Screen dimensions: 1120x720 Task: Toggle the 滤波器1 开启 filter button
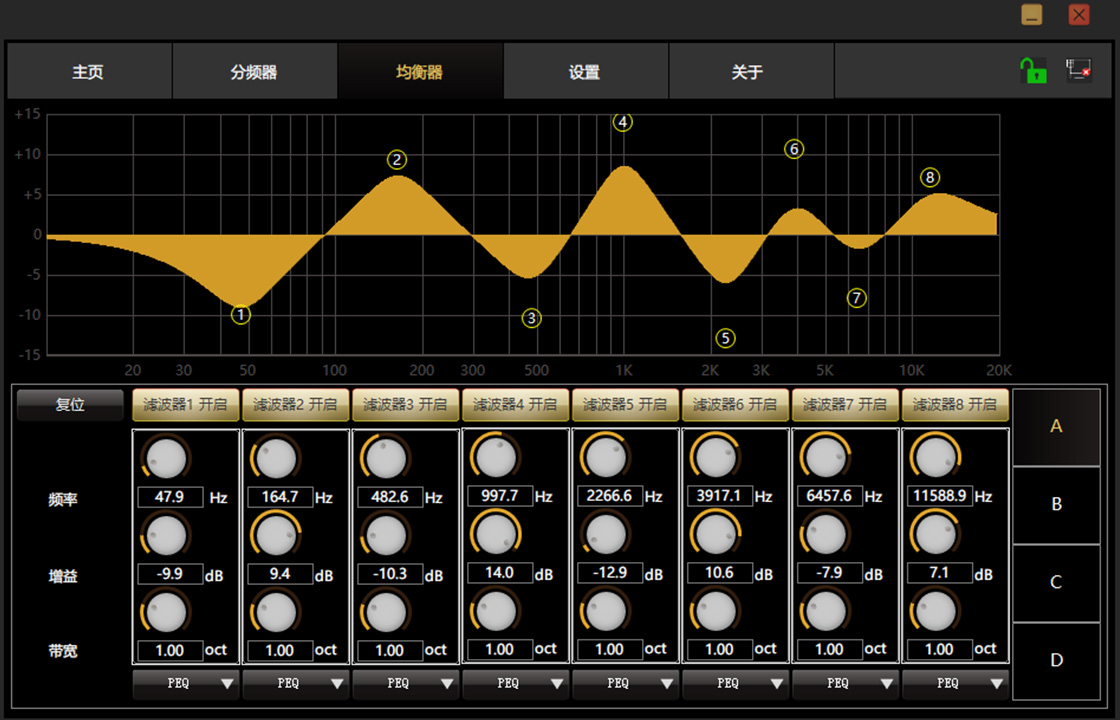click(186, 405)
